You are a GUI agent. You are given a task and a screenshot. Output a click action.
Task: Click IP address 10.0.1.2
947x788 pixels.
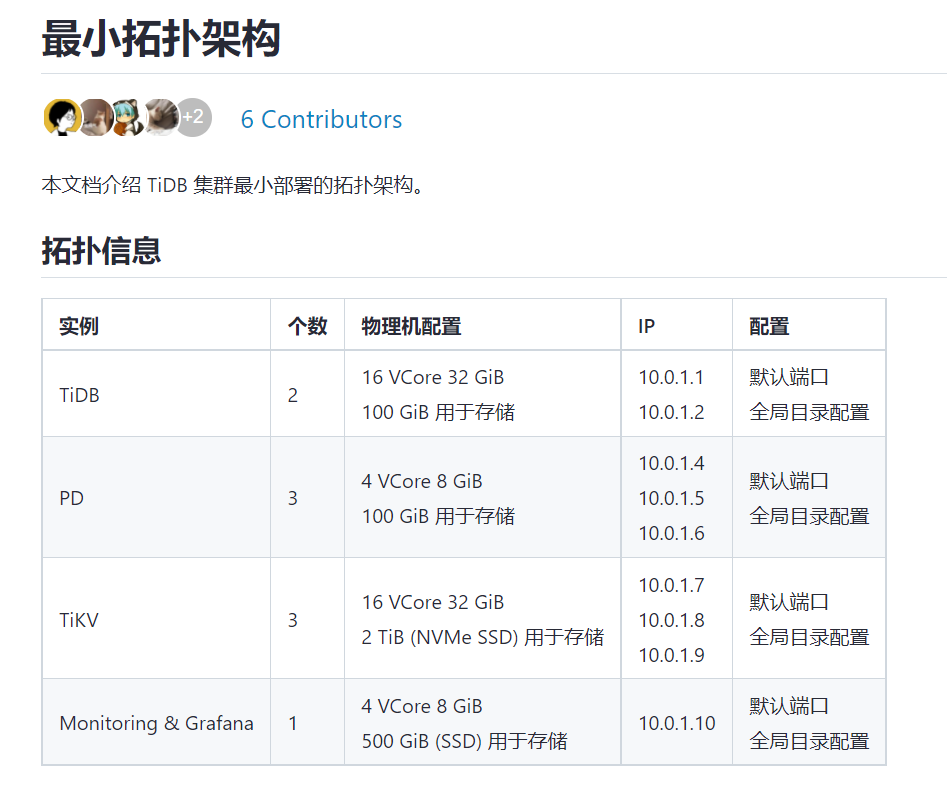[671, 412]
